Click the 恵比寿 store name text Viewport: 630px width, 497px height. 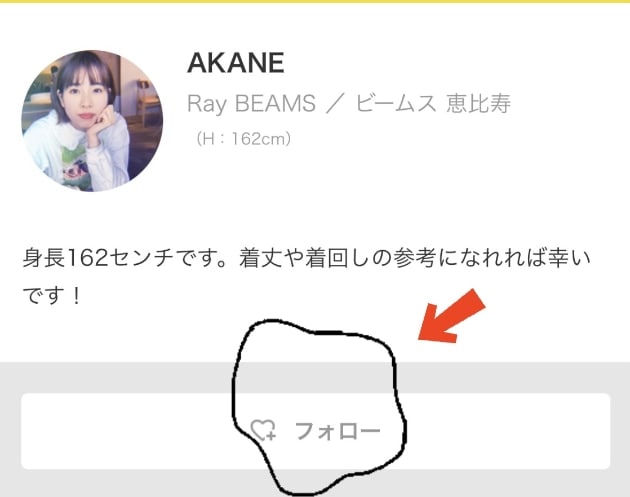pyautogui.click(x=479, y=103)
